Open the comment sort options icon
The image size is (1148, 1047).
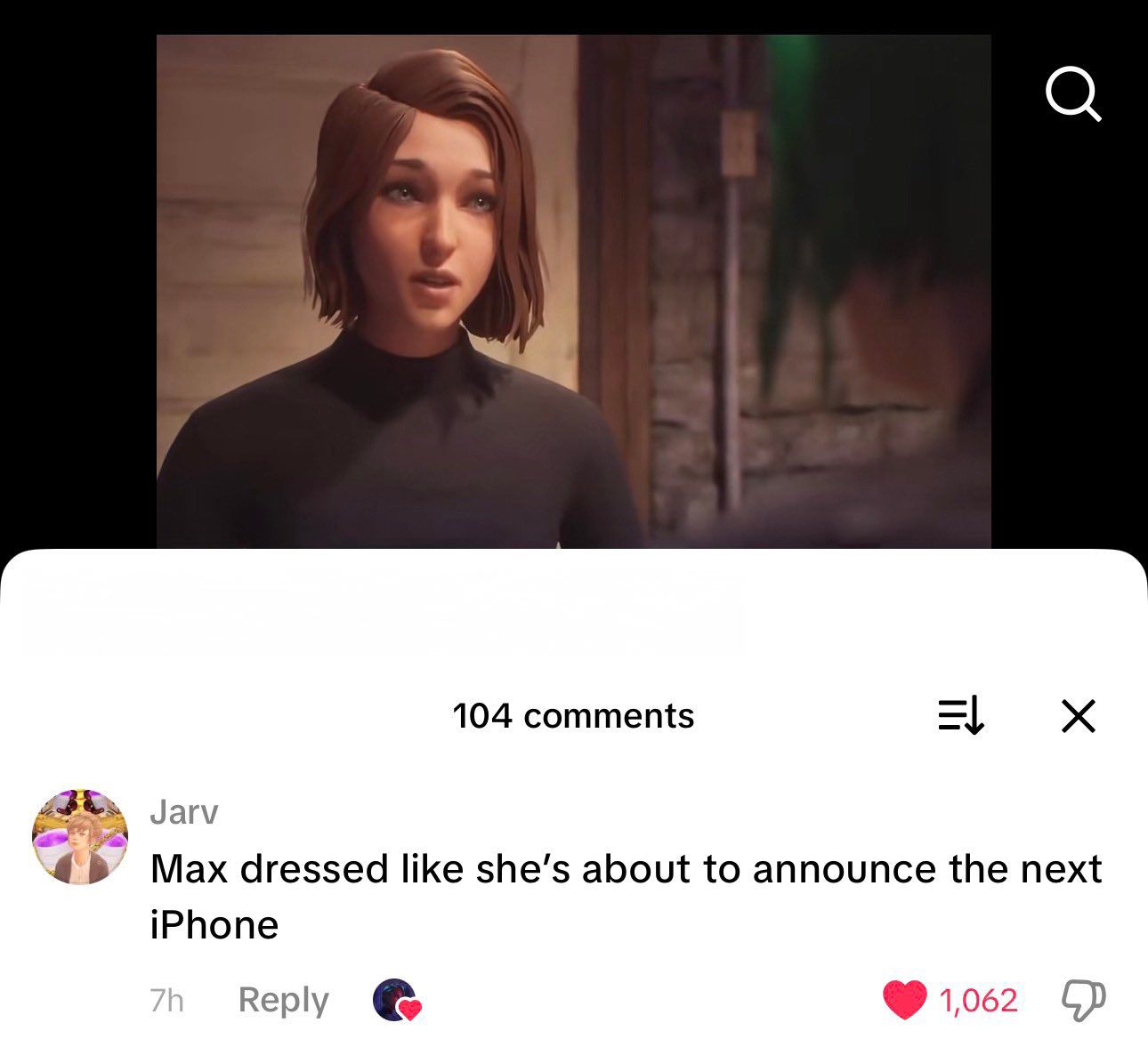click(961, 716)
